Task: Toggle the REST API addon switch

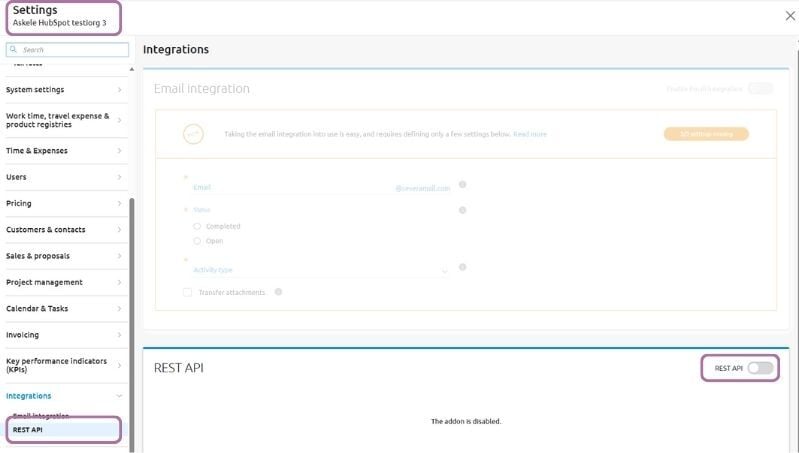Action: click(760, 368)
